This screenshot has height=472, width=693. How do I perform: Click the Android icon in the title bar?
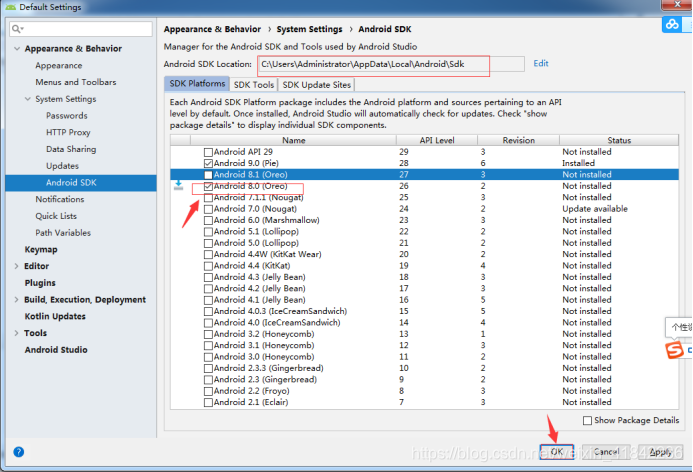[11, 8]
